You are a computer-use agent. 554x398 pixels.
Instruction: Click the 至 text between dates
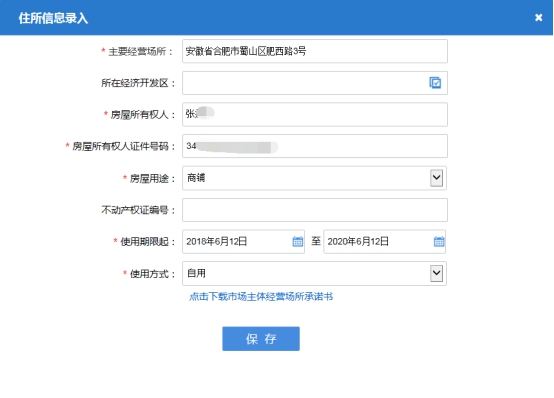[316, 241]
